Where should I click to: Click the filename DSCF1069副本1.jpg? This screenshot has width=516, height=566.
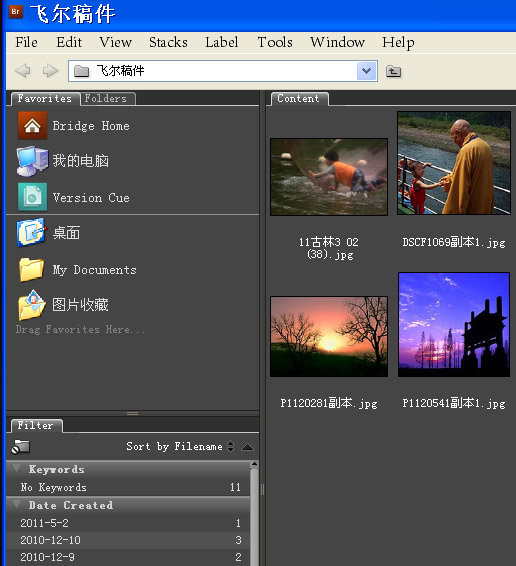(454, 243)
